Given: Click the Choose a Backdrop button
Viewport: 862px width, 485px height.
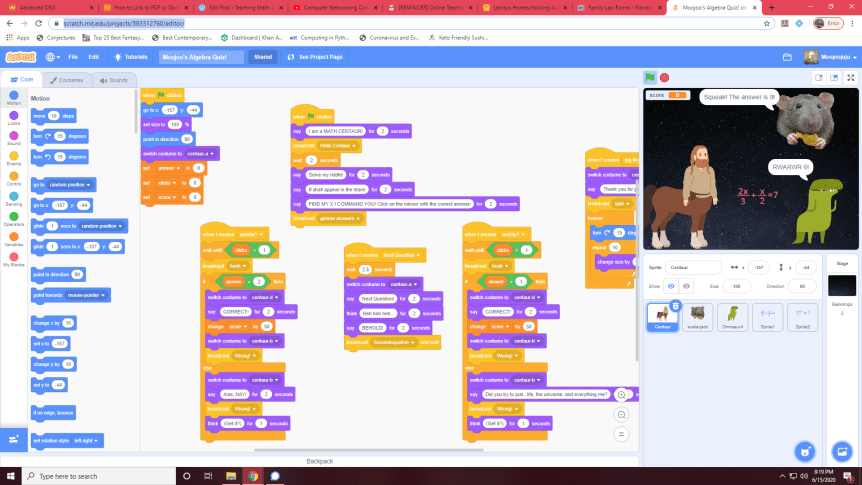Looking at the screenshot, I should (x=841, y=450).
